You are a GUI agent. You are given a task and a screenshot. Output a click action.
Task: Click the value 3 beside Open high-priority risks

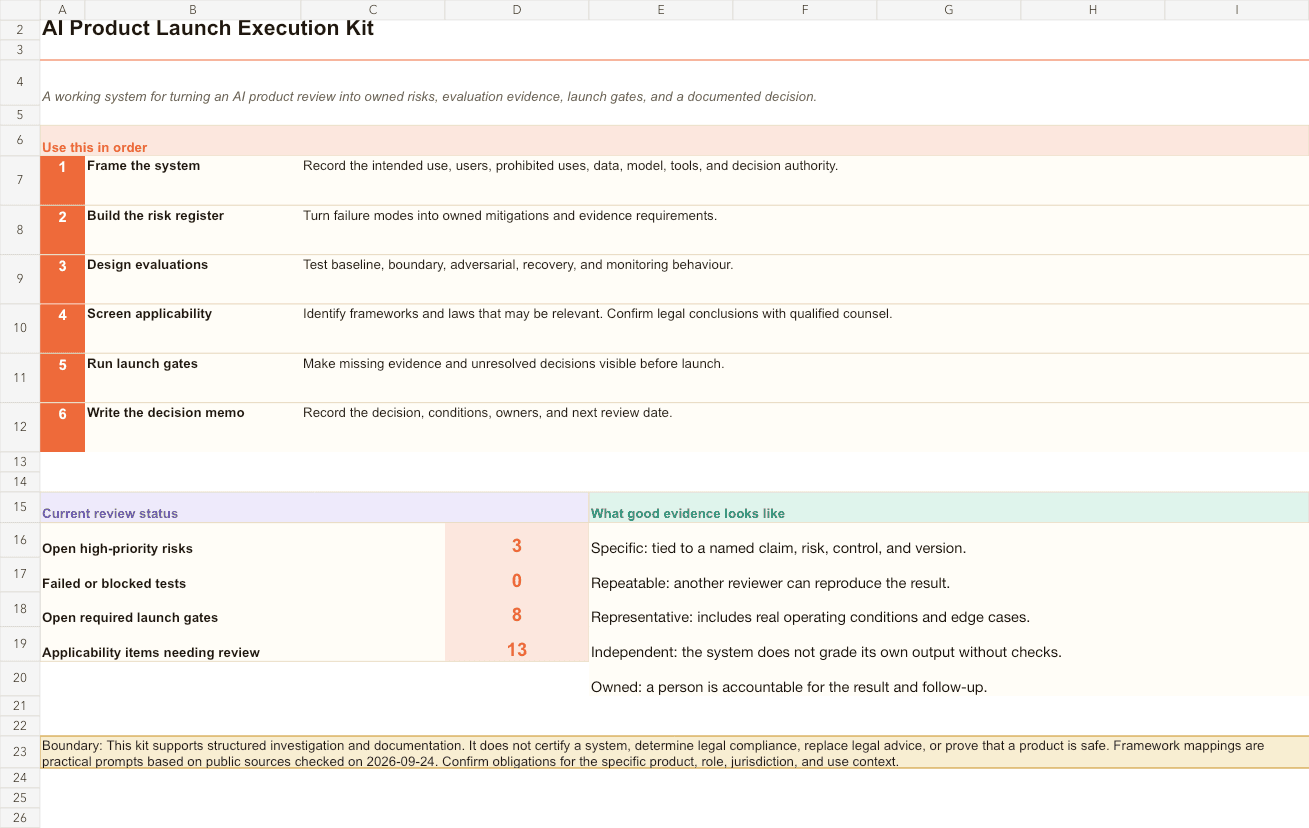pos(517,546)
